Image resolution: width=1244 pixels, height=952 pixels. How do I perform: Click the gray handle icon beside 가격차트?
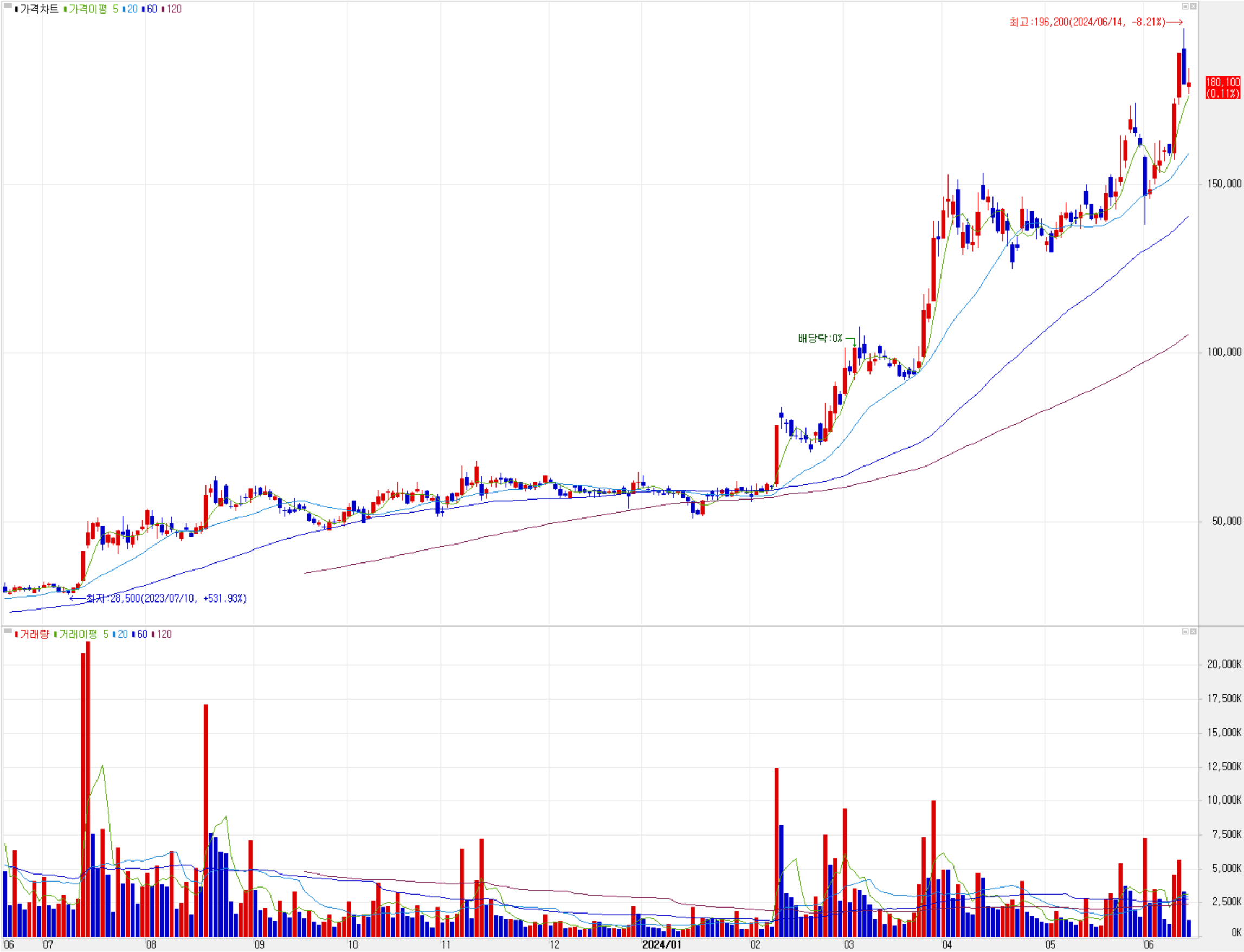(8, 5)
